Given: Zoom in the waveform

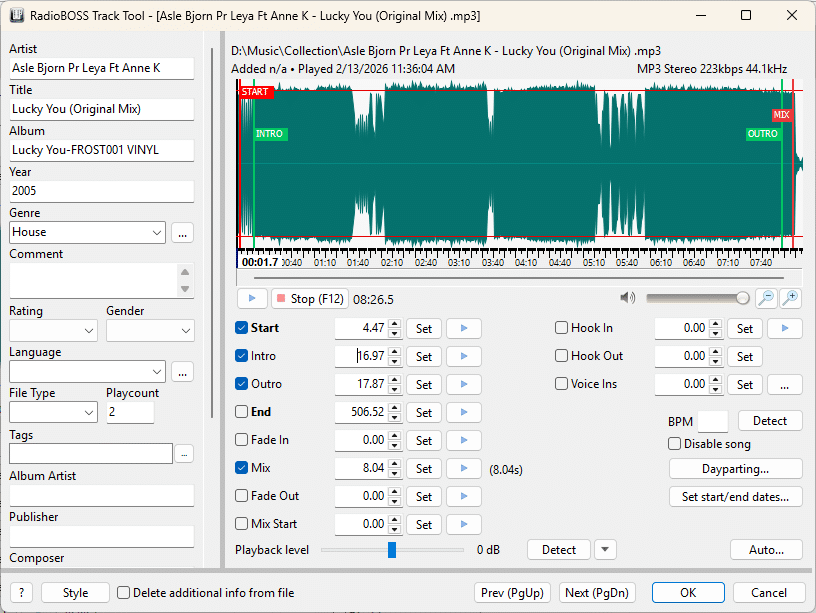Looking at the screenshot, I should [790, 298].
